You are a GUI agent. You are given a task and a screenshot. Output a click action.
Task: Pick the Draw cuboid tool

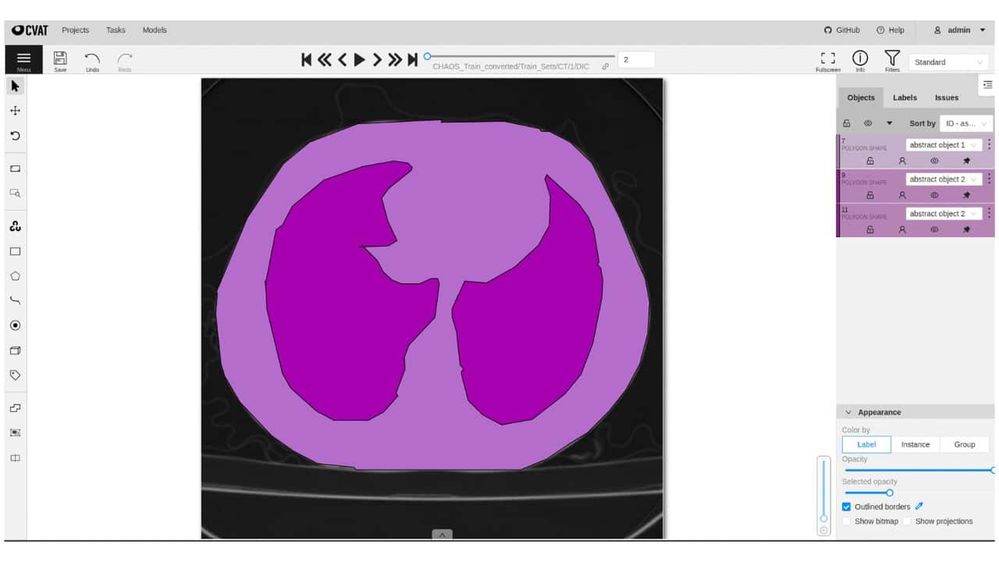pyautogui.click(x=15, y=350)
